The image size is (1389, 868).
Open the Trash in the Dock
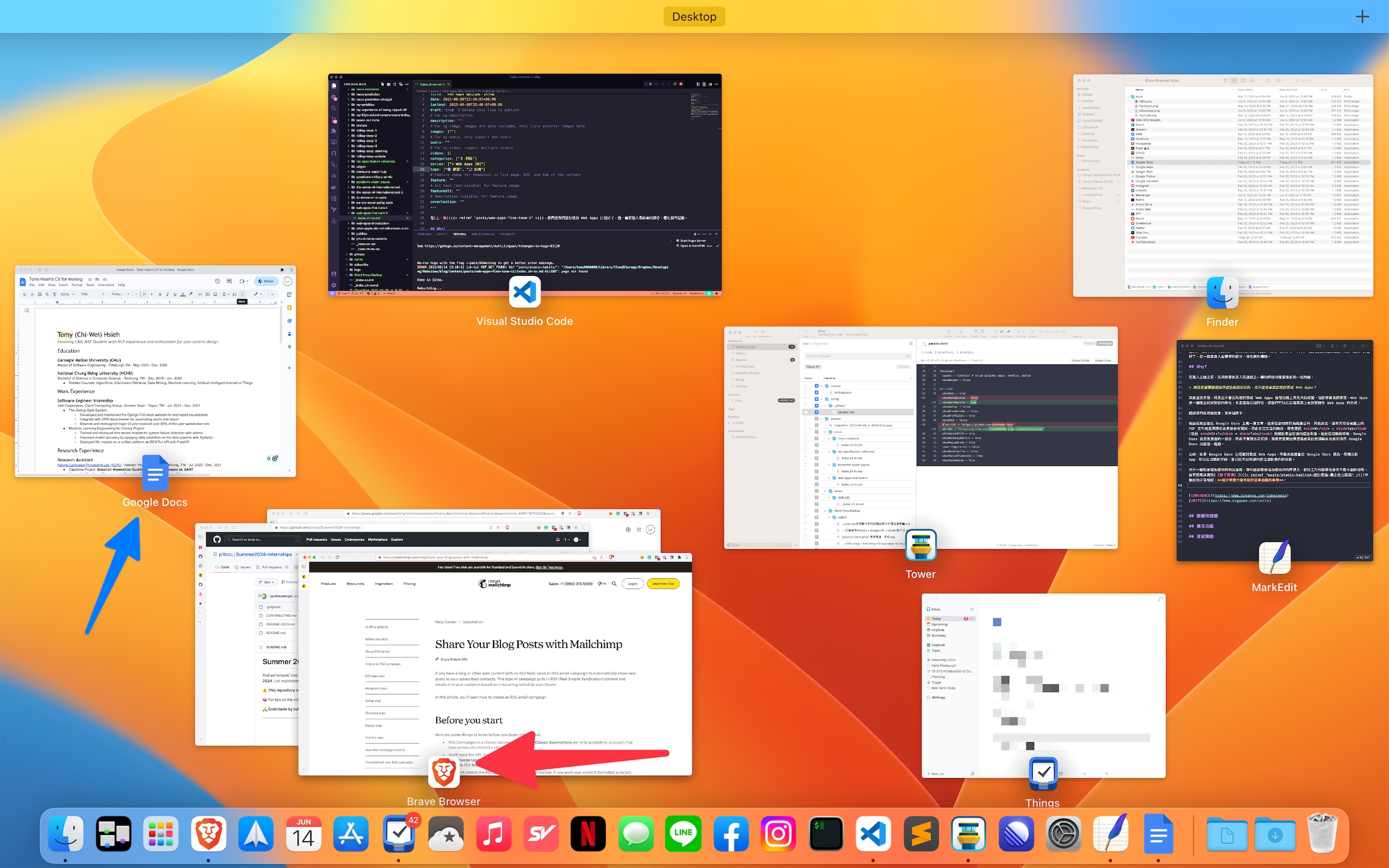[1322, 834]
